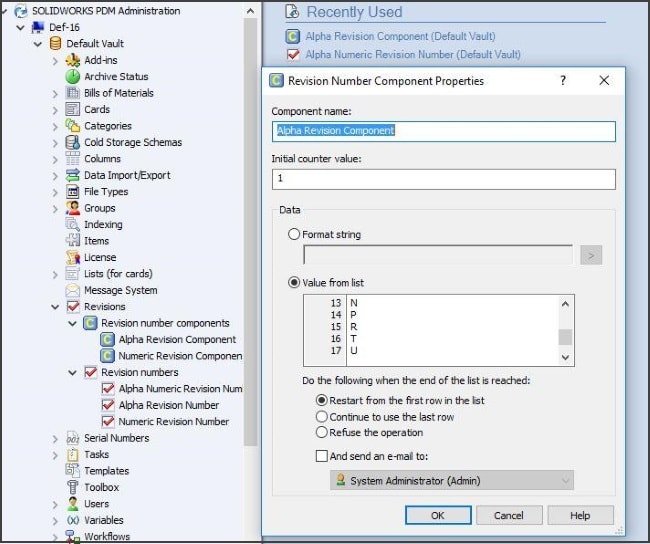Click the Columns grid icon
650x544 pixels.
click(x=73, y=159)
